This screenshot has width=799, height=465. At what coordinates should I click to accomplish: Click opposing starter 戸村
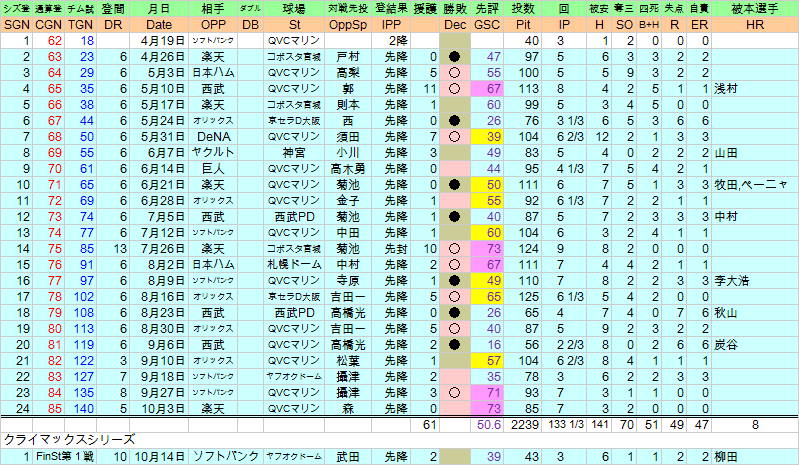tap(348, 57)
